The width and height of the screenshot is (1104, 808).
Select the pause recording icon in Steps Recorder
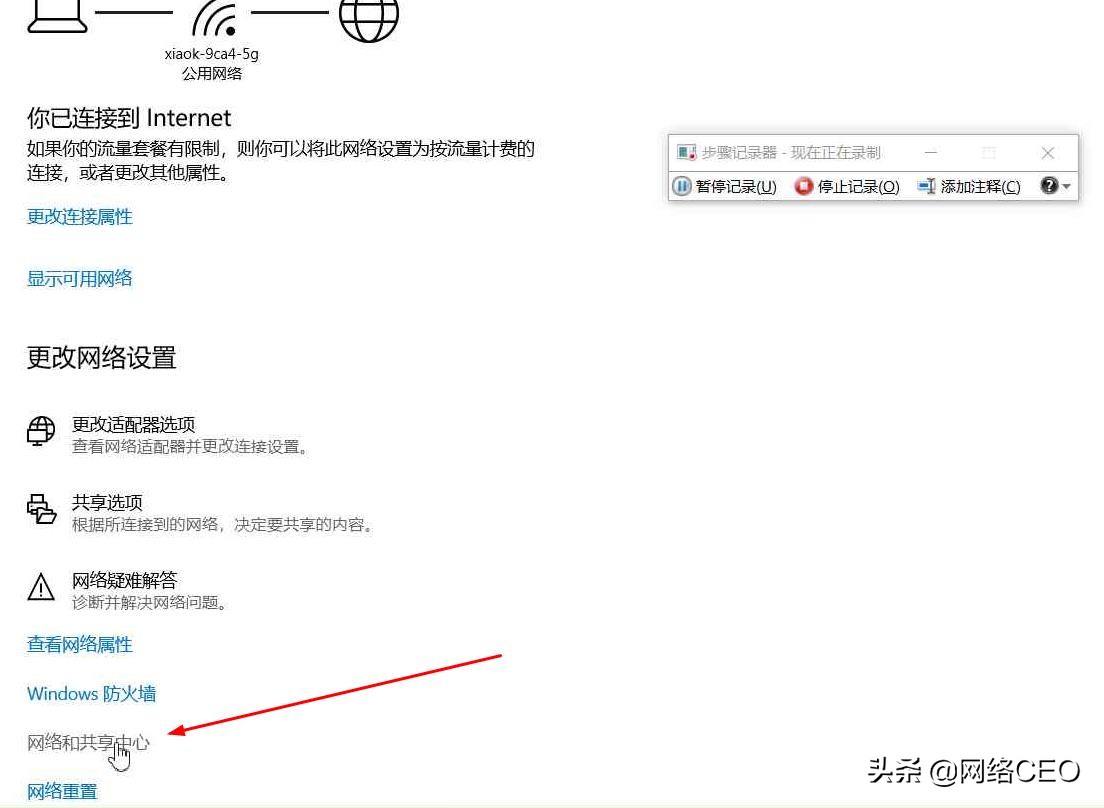(x=681, y=186)
